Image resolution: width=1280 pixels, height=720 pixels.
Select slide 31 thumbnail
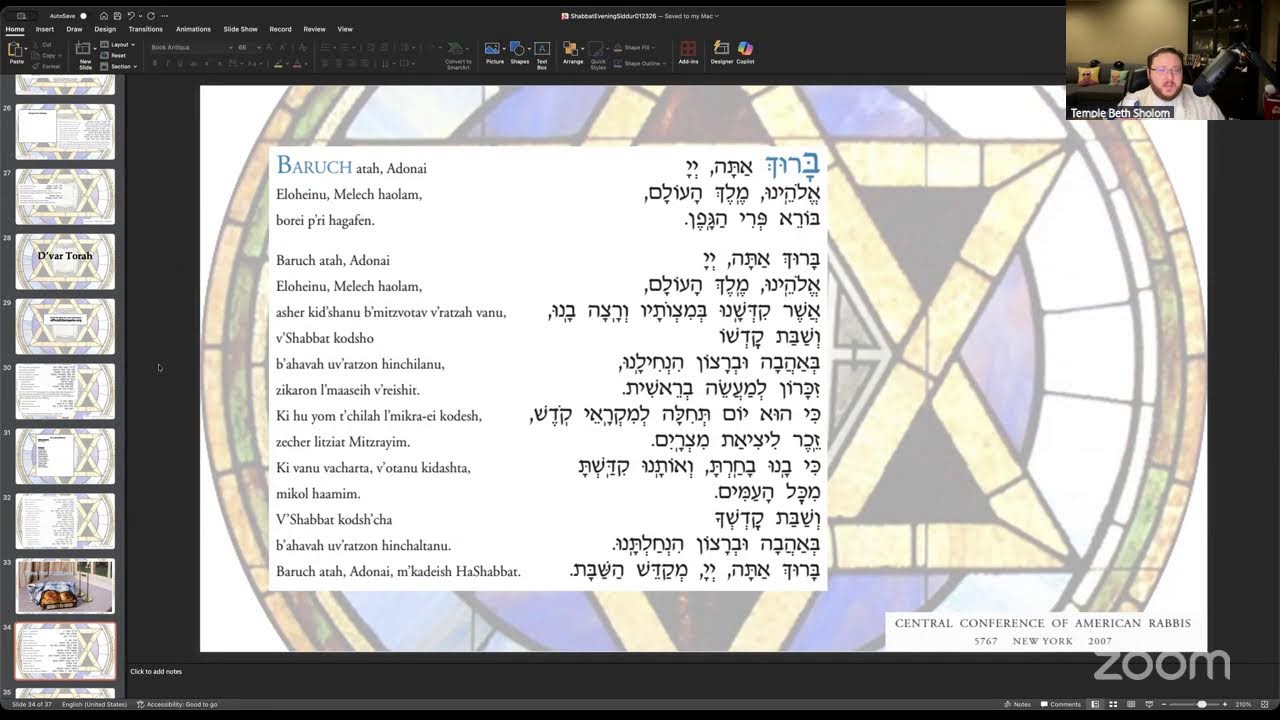coord(65,456)
